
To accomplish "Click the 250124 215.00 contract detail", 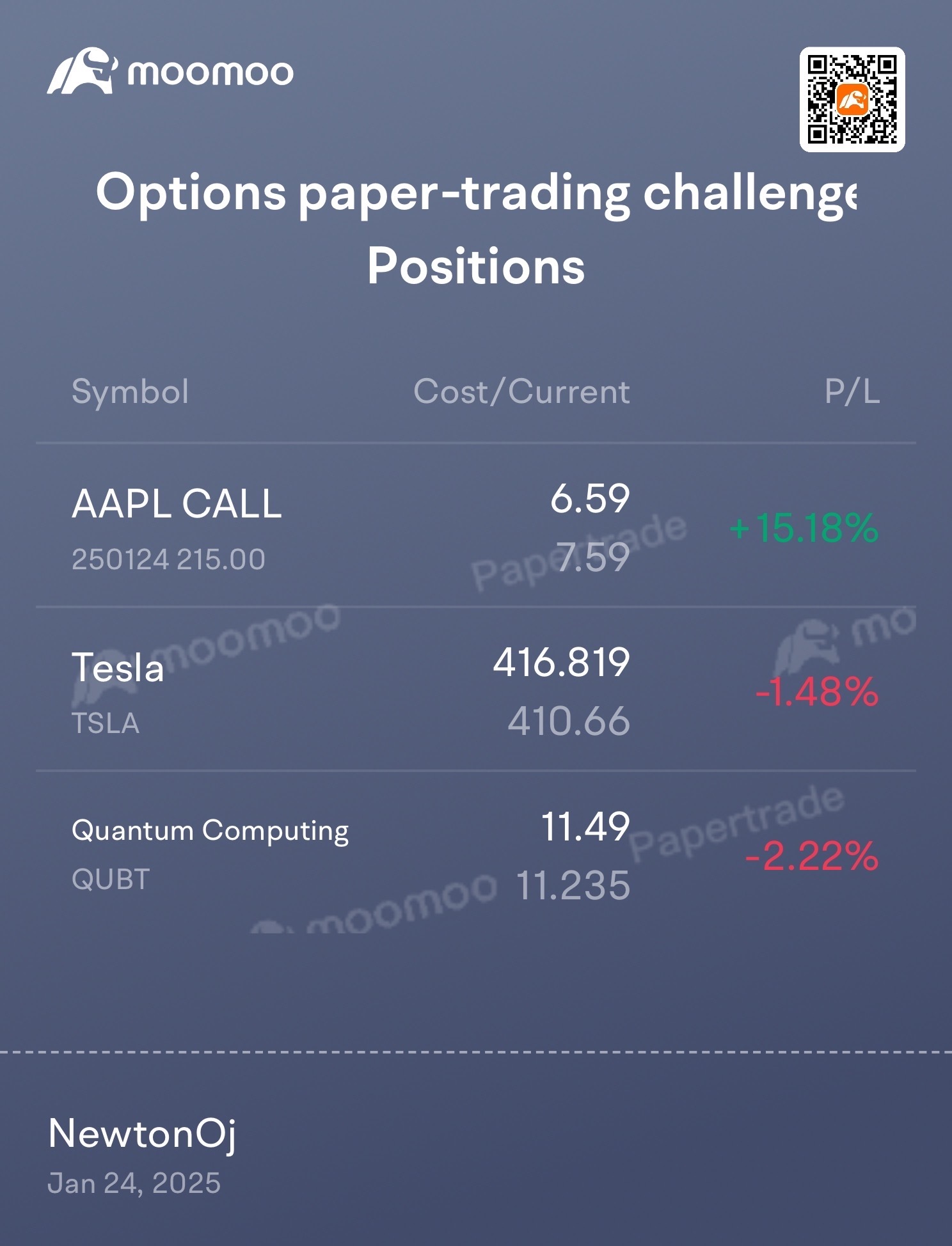I will [168, 560].
